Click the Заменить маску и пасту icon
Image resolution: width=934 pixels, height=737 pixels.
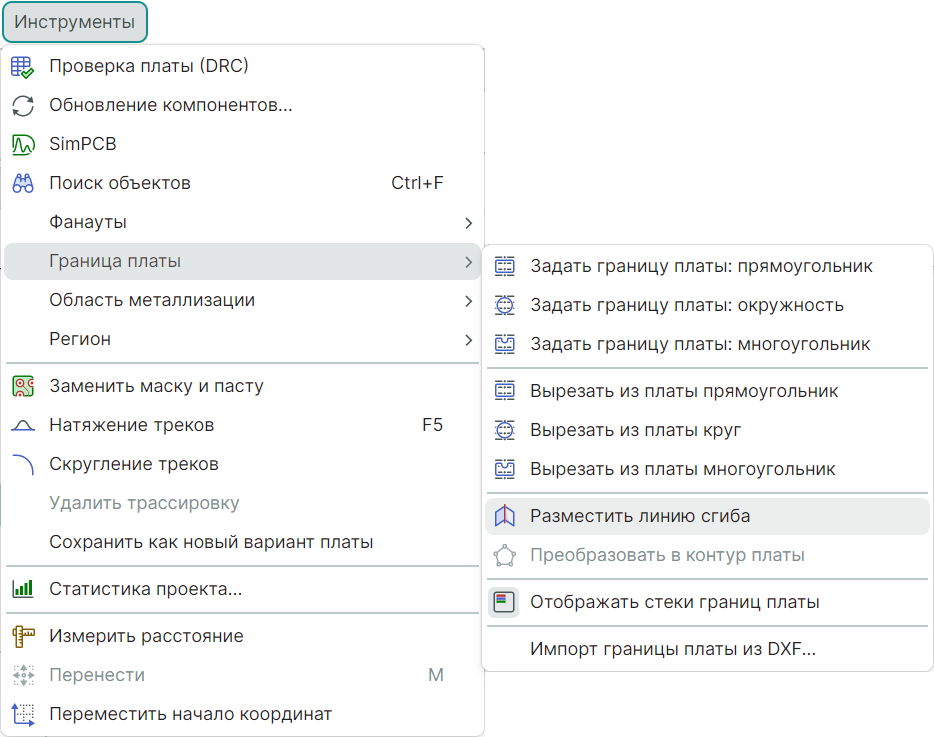pos(22,386)
